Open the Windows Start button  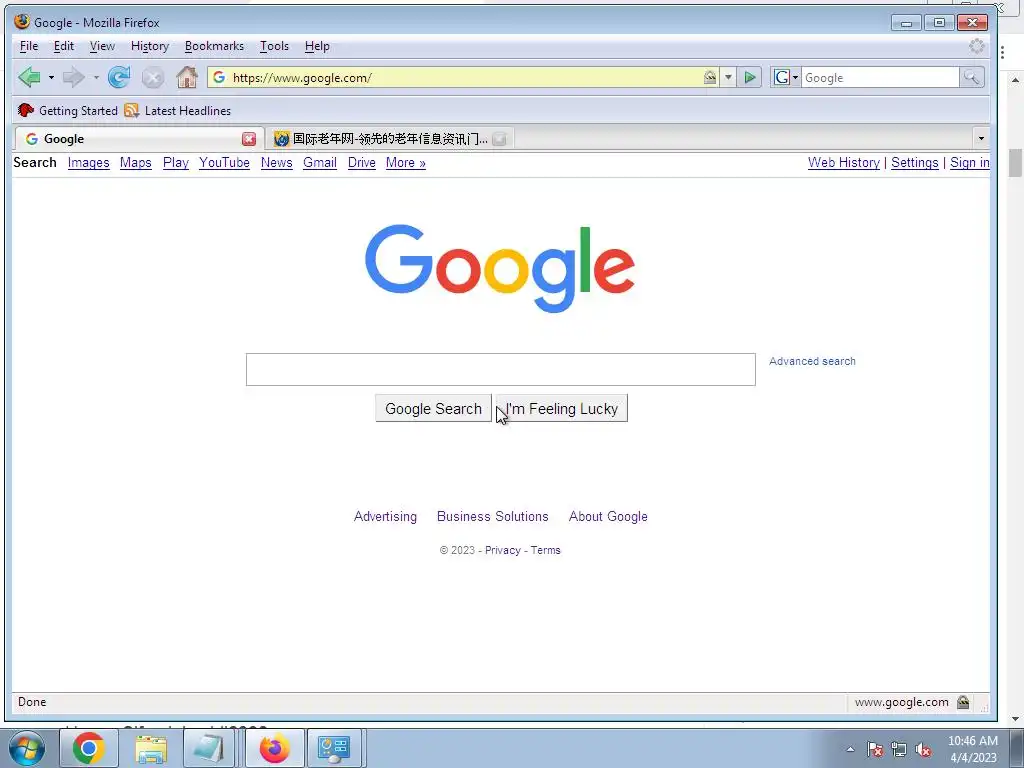pos(27,748)
